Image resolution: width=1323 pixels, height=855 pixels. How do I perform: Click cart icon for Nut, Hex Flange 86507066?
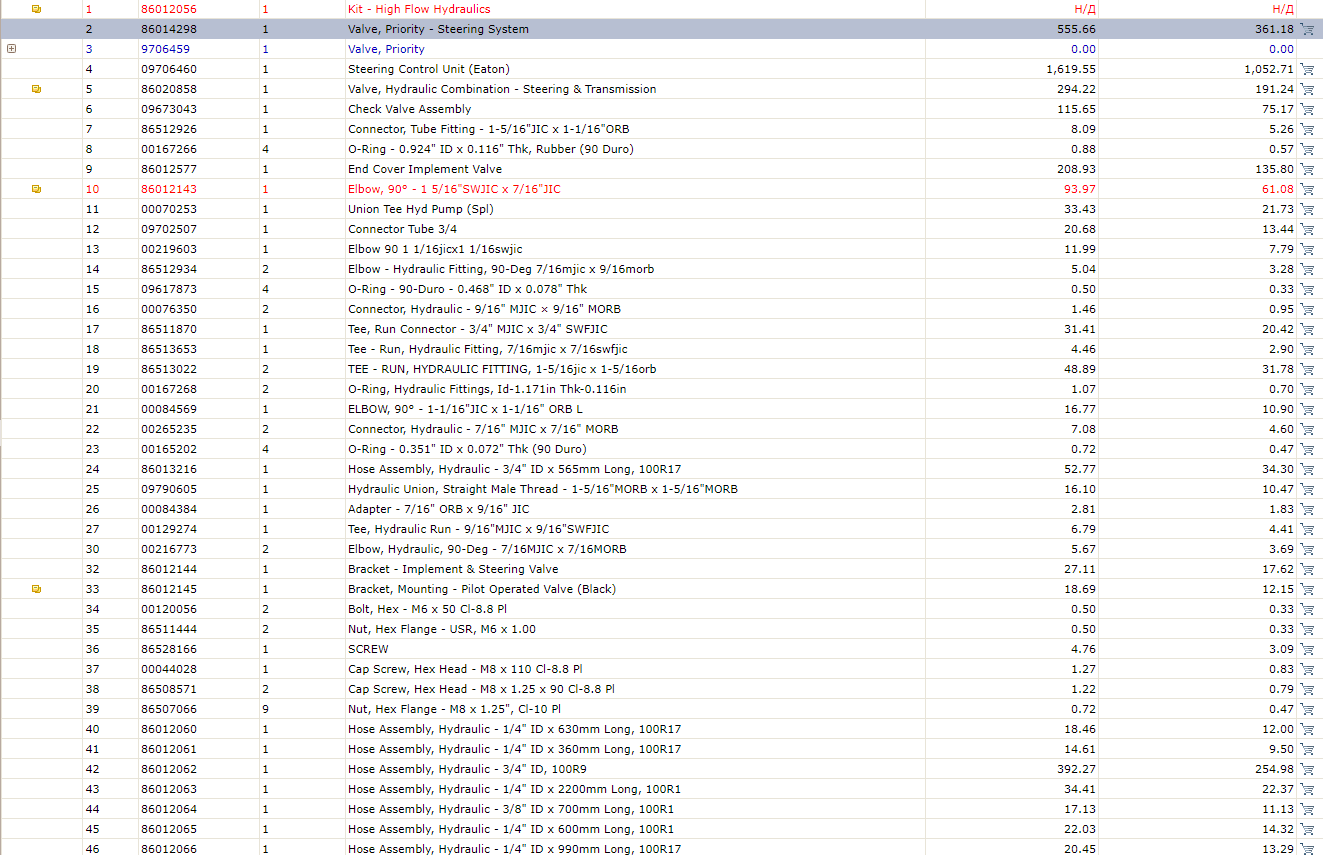click(1307, 709)
